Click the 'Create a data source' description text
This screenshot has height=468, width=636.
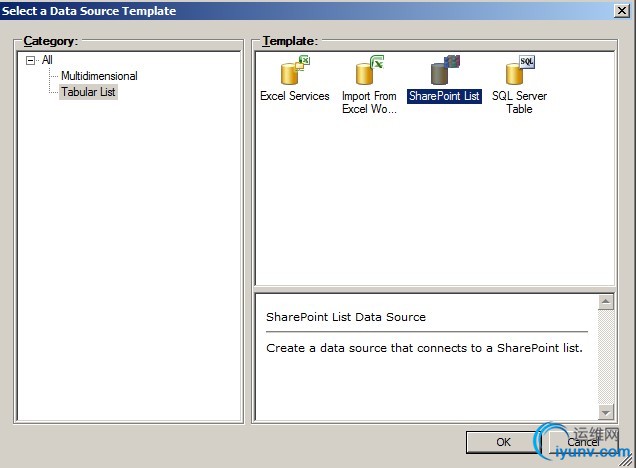tap(424, 348)
